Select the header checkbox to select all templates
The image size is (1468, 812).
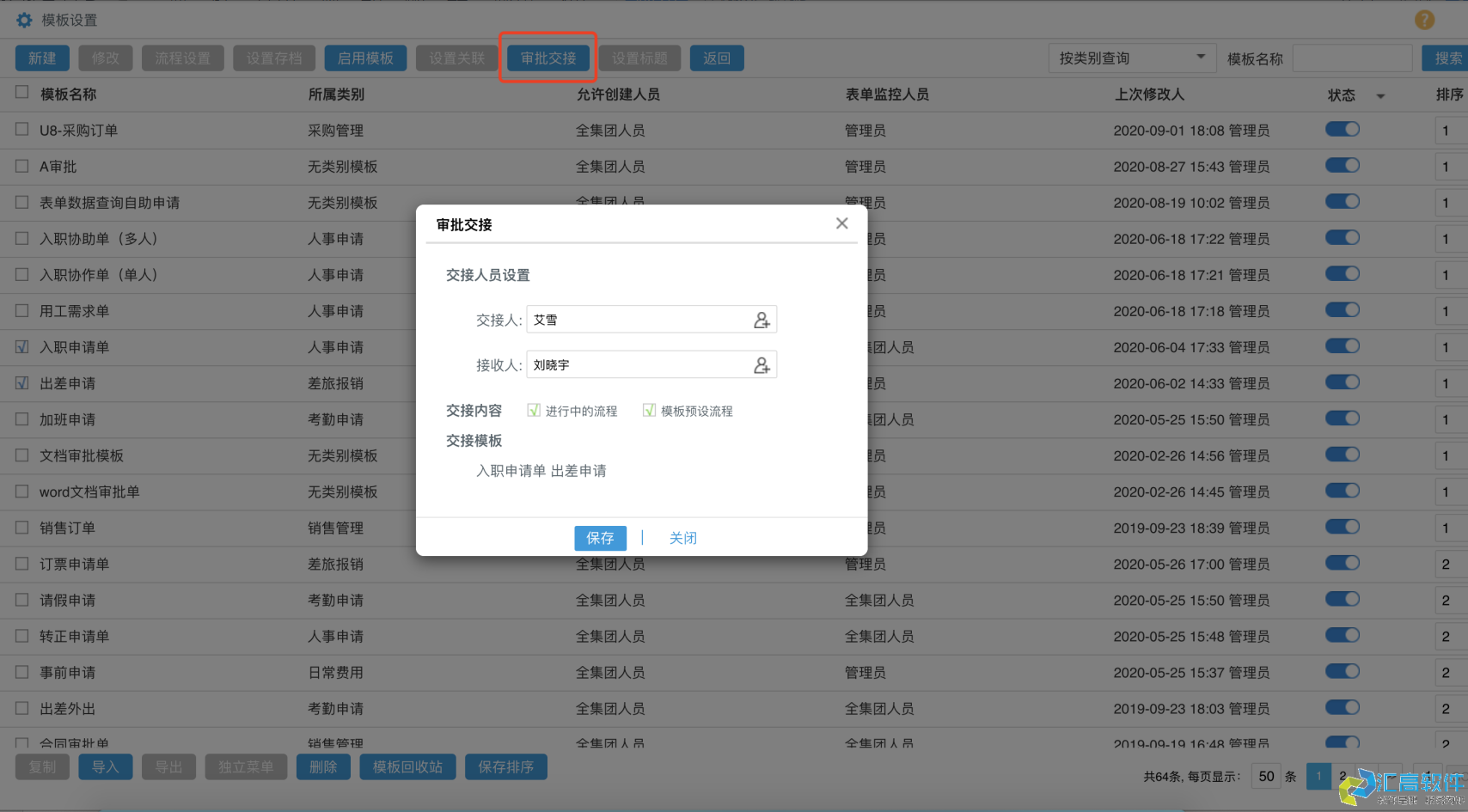21,93
